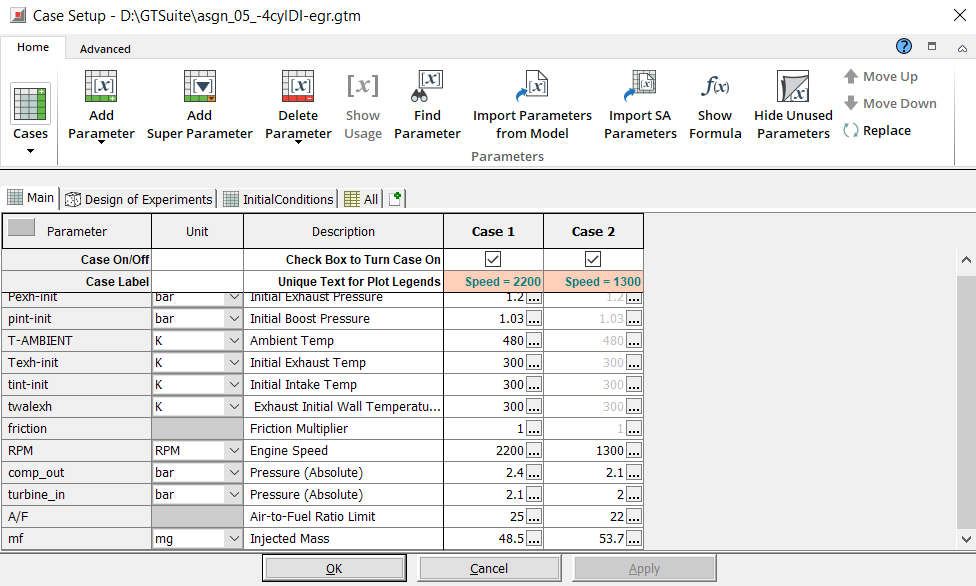The image size is (976, 586).
Task: Click the Replace tool
Action: point(877,130)
